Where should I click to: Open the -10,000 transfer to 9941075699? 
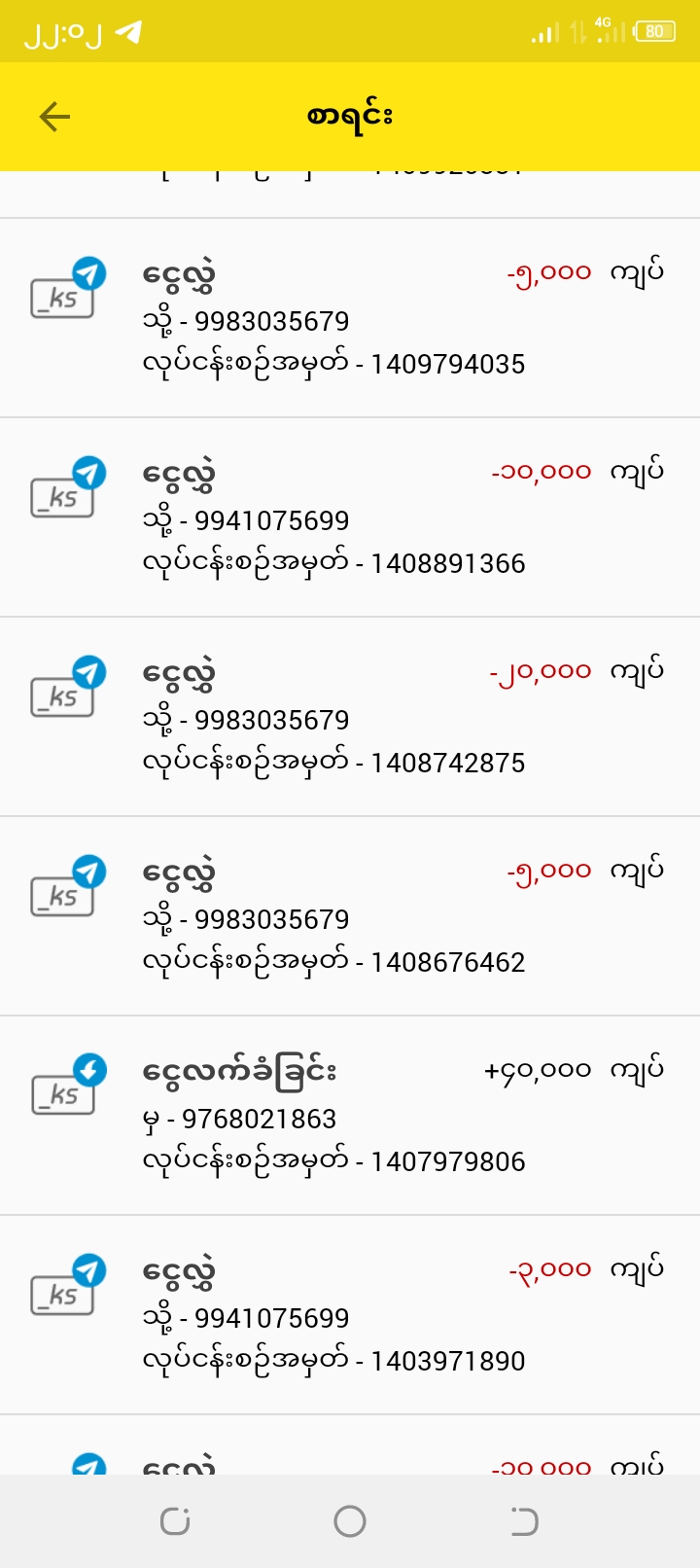pos(350,517)
